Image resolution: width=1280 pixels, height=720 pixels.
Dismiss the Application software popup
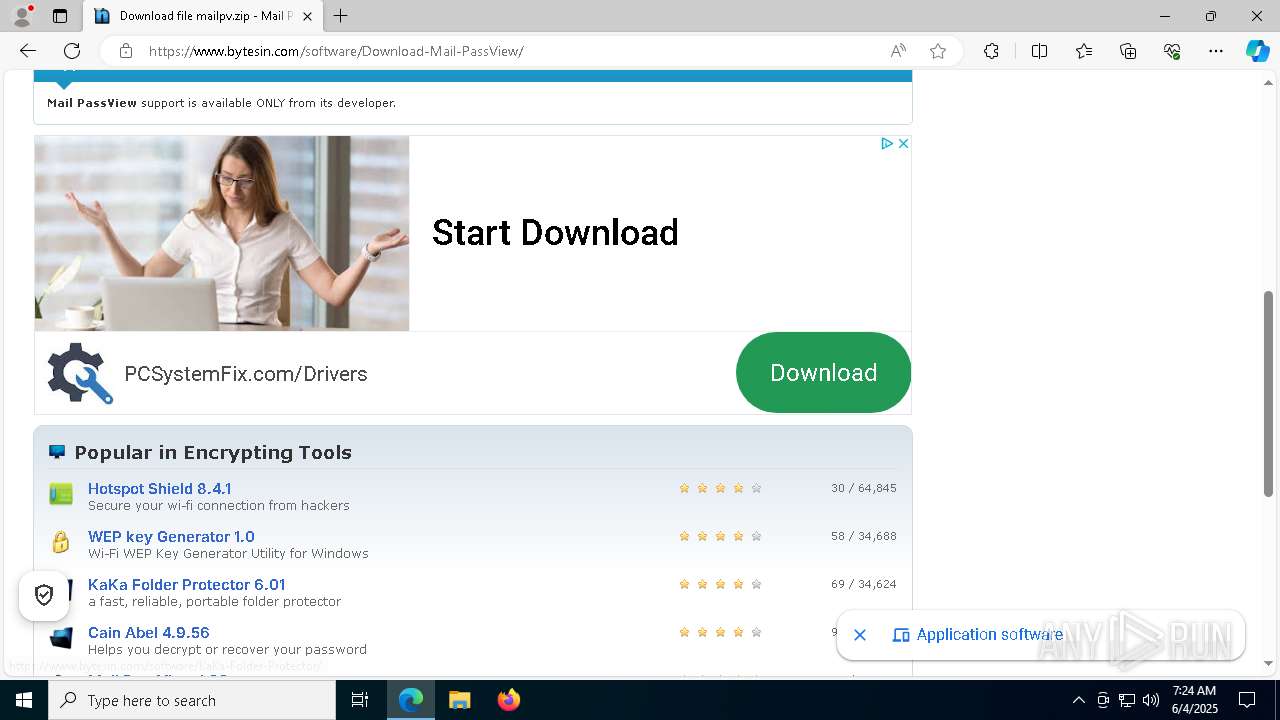[x=860, y=635]
